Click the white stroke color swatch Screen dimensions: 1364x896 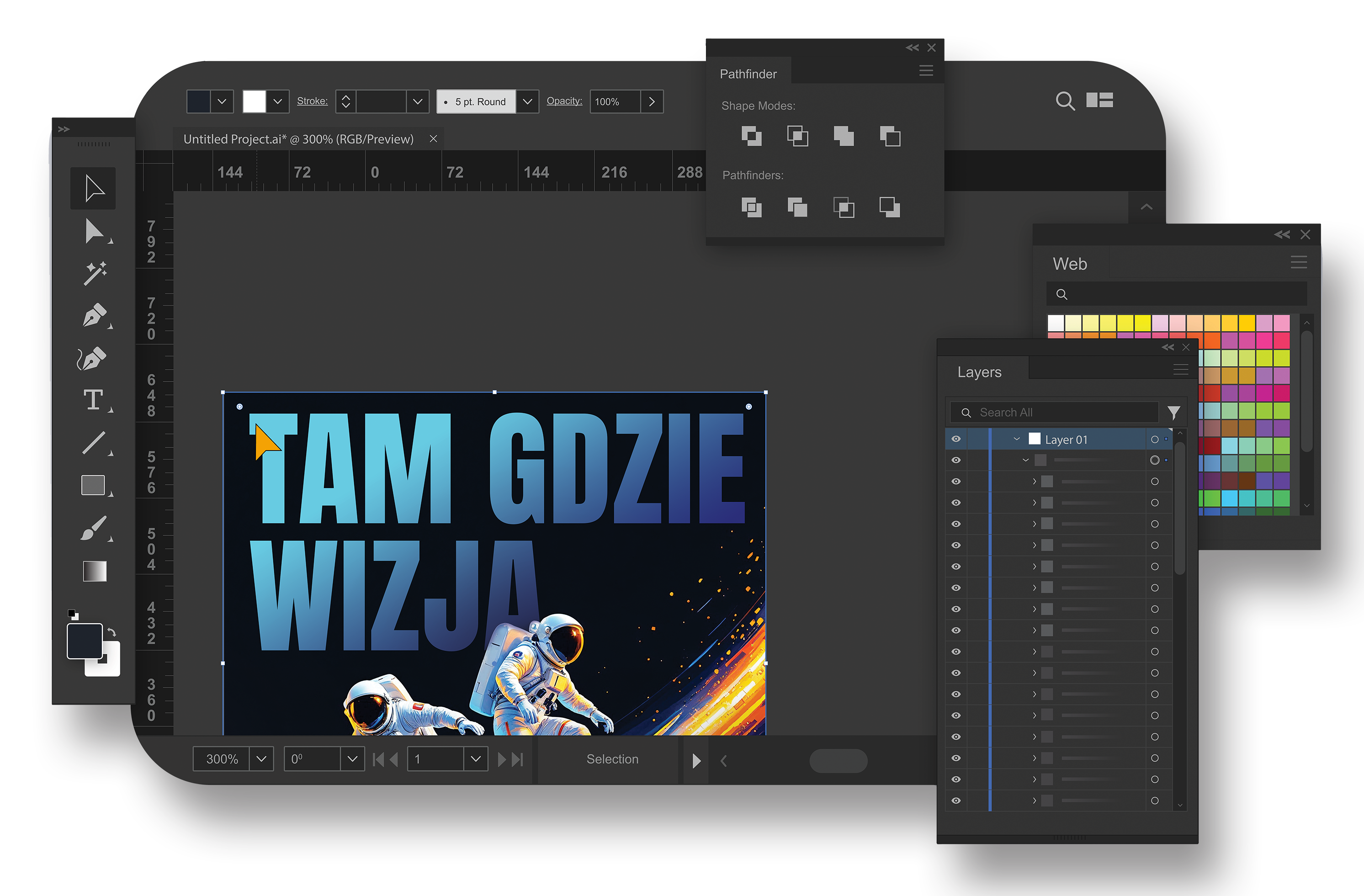click(255, 101)
